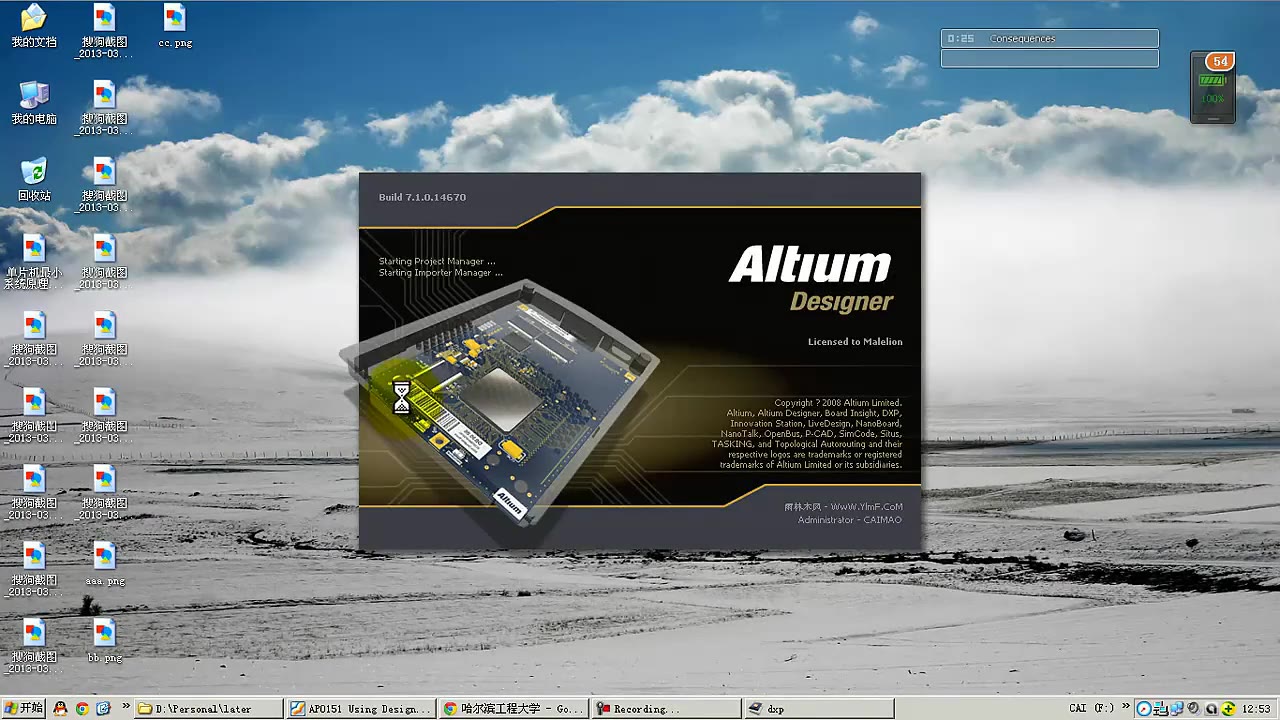1280x720 pixels.
Task: Click the Consequences playback progress bar
Action: [1049, 58]
